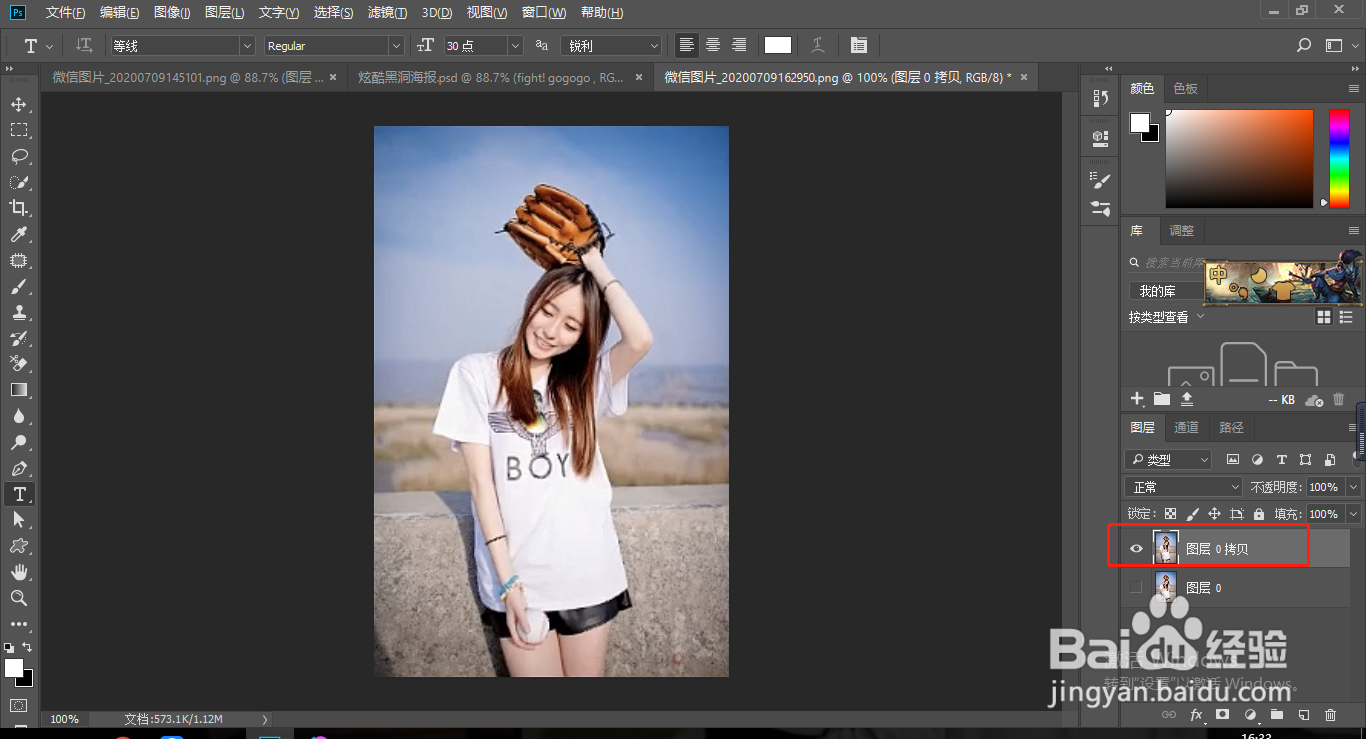Select the Pen tool
Image resolution: width=1366 pixels, height=739 pixels.
tap(19, 468)
